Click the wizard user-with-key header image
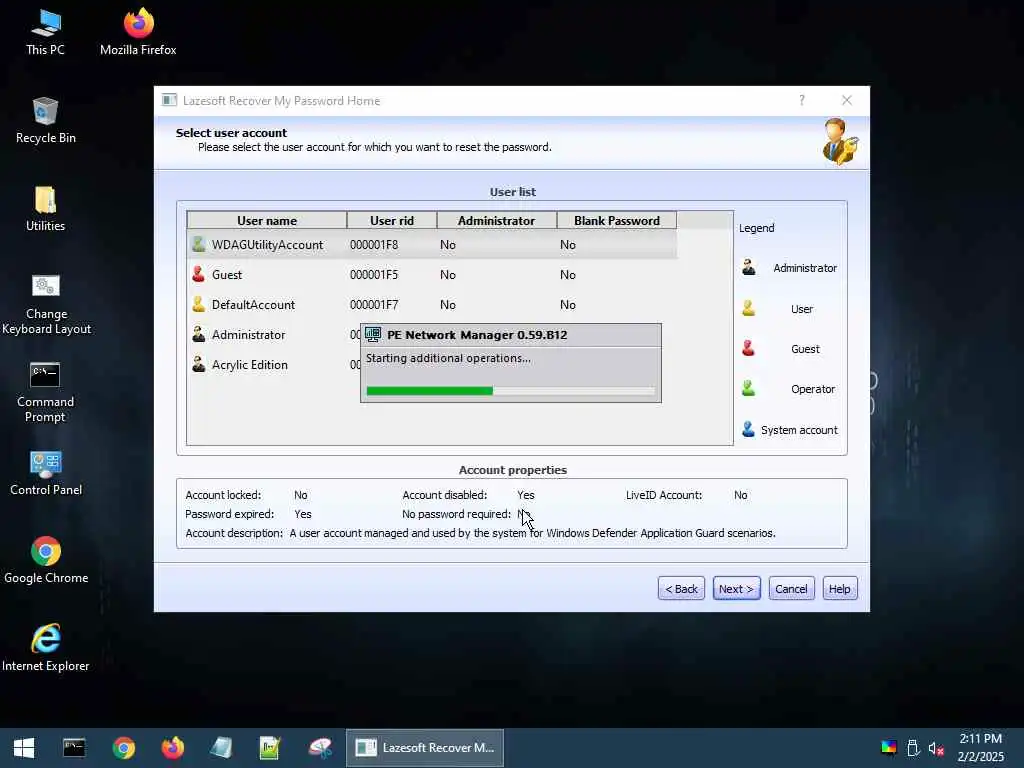Image resolution: width=1024 pixels, height=768 pixels. point(840,142)
